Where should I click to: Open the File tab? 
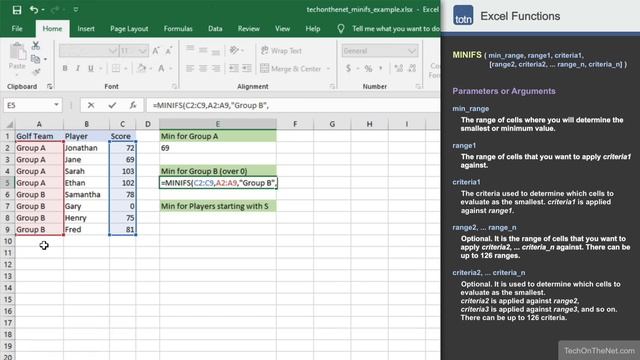(x=17, y=29)
